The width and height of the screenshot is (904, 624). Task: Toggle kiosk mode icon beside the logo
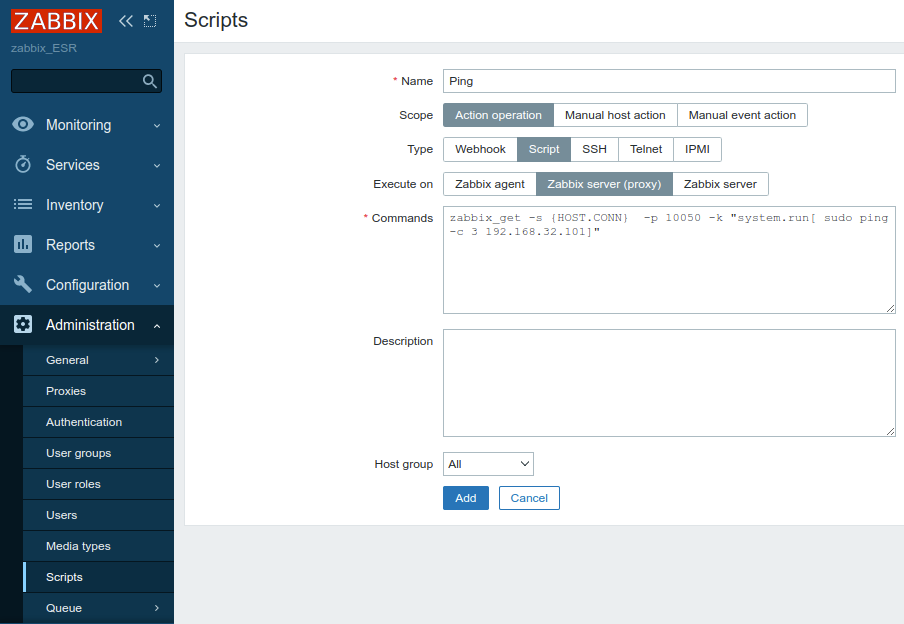point(150,21)
